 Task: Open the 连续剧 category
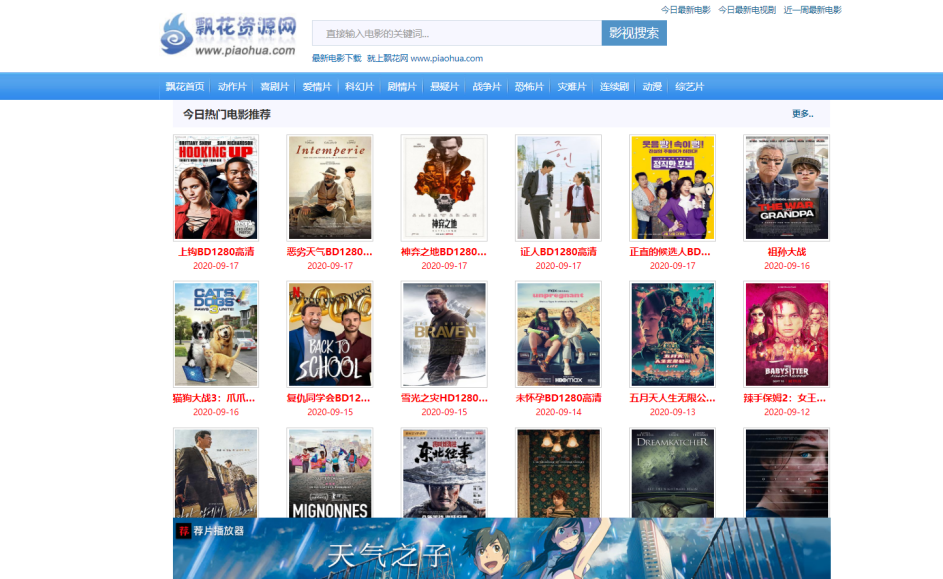pos(614,87)
